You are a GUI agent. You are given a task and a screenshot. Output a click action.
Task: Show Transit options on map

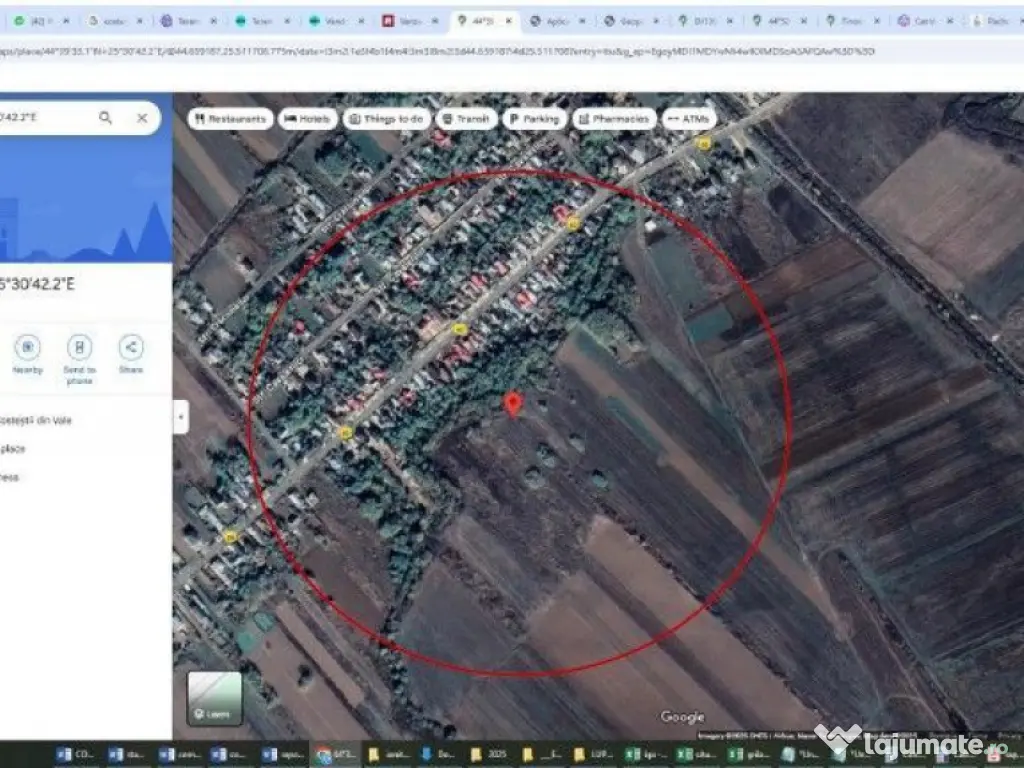466,119
